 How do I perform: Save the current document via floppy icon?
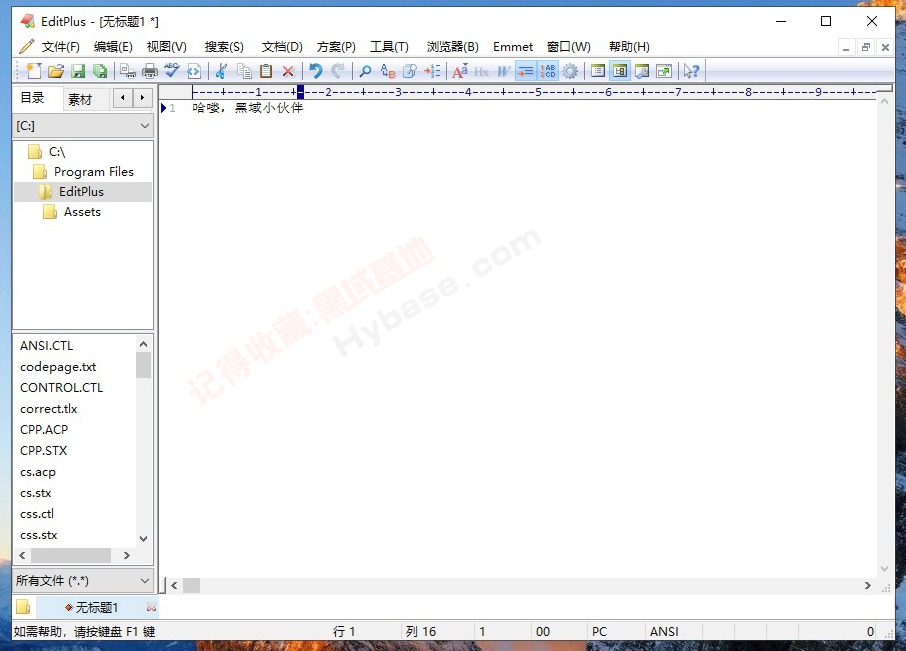(78, 71)
